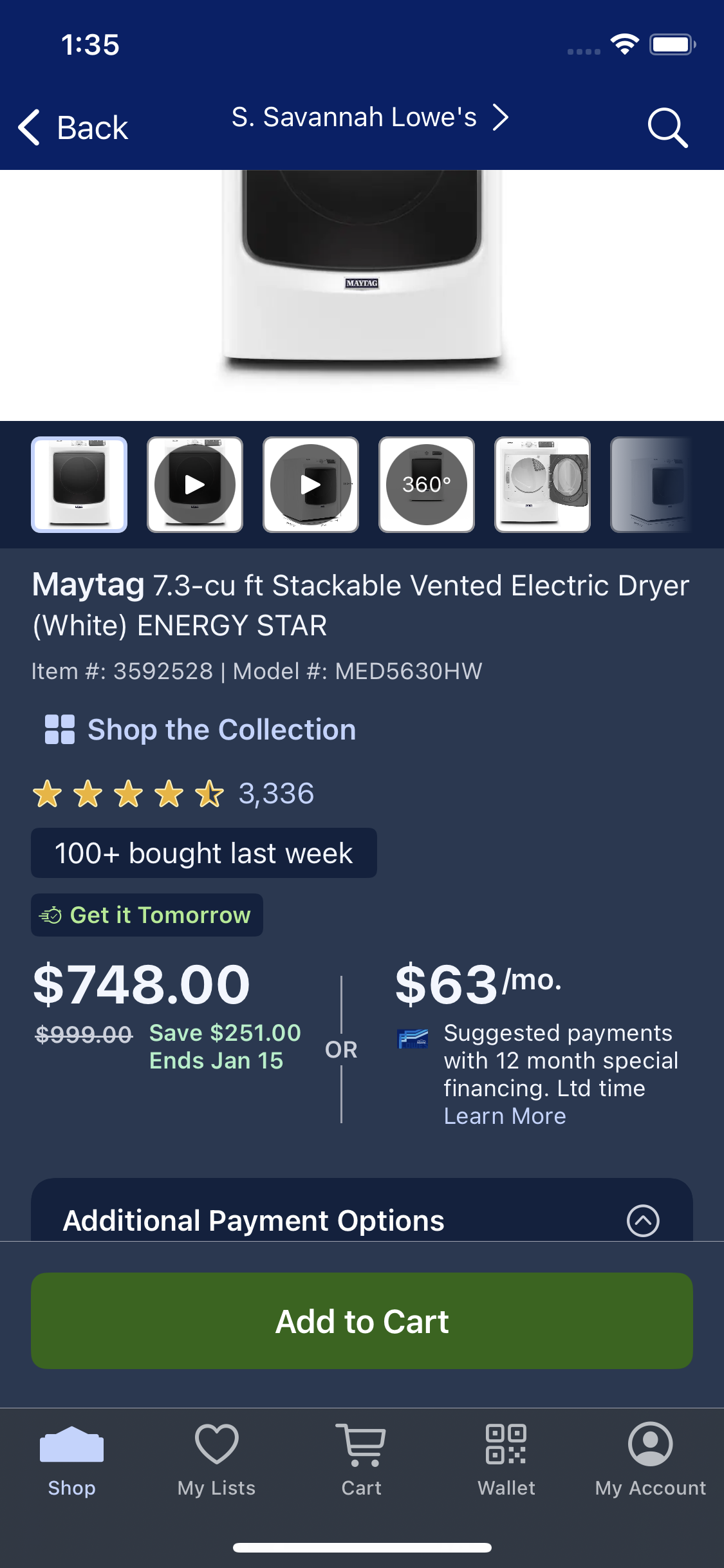
Task: Tap the search magnifier icon
Action: click(x=667, y=127)
